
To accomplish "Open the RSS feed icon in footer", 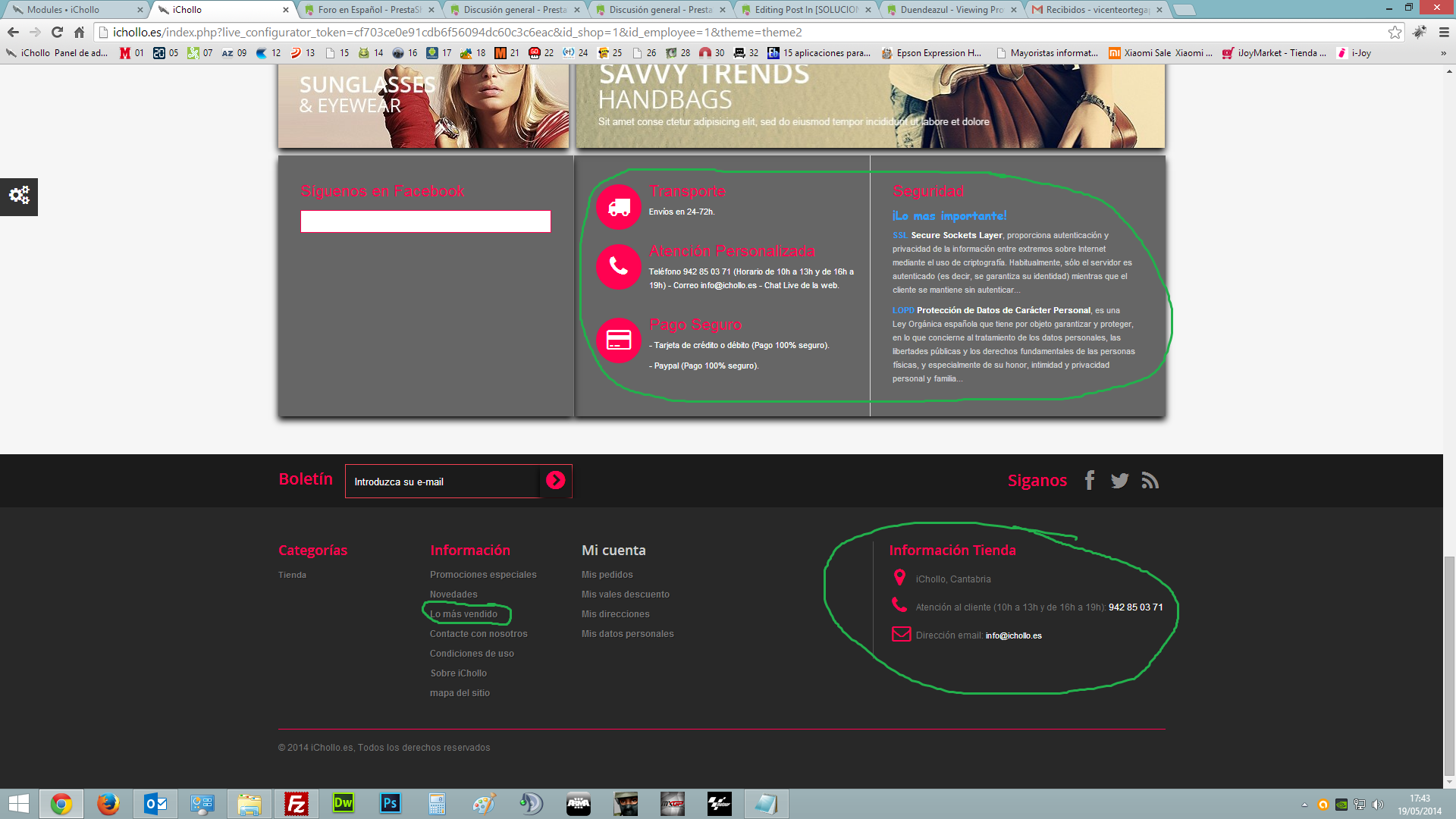I will click(1150, 480).
